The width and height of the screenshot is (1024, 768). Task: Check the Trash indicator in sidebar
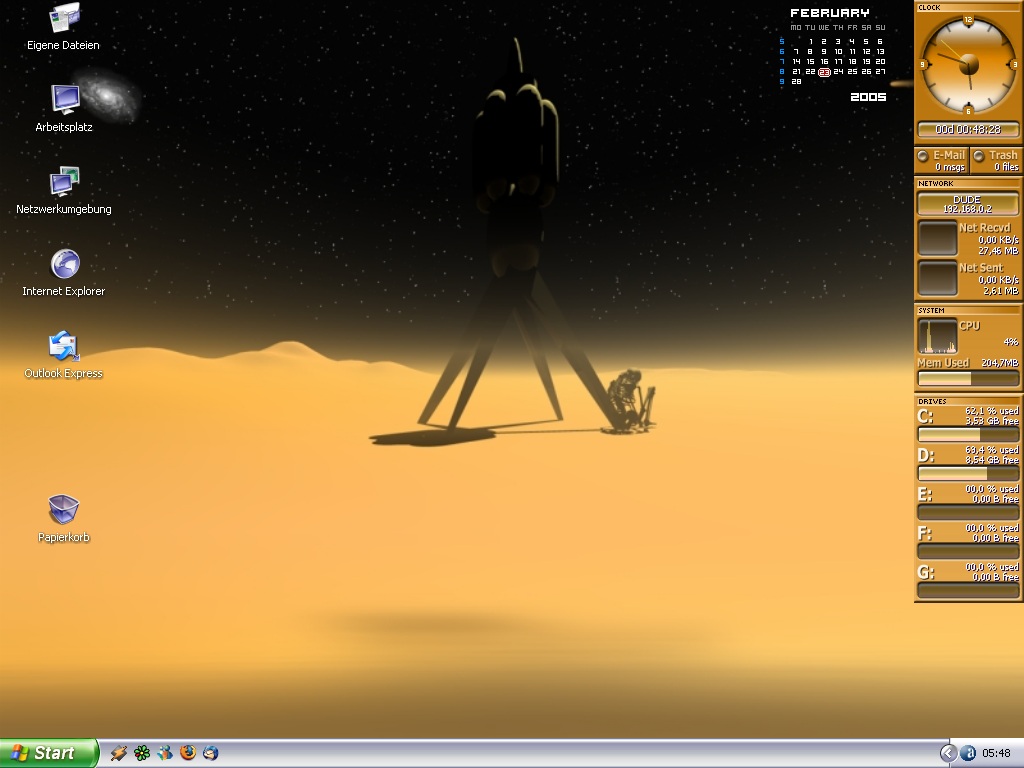pos(996,161)
